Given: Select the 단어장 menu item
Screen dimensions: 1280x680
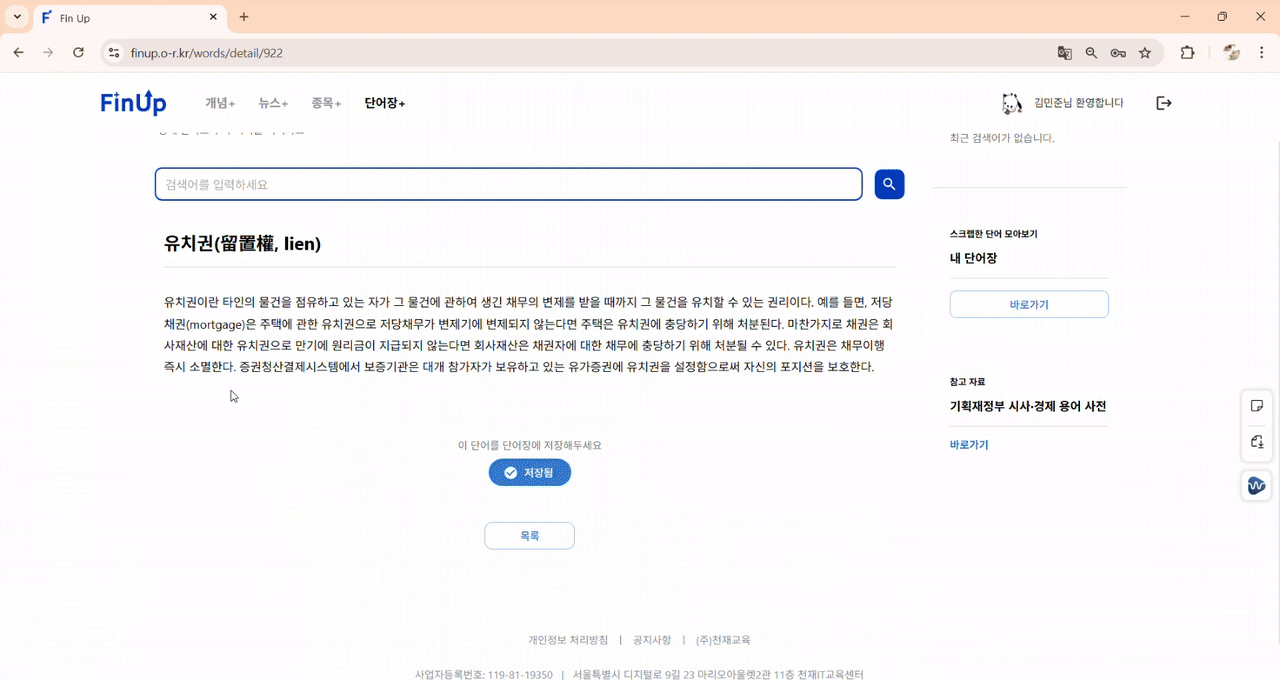Looking at the screenshot, I should click(384, 102).
